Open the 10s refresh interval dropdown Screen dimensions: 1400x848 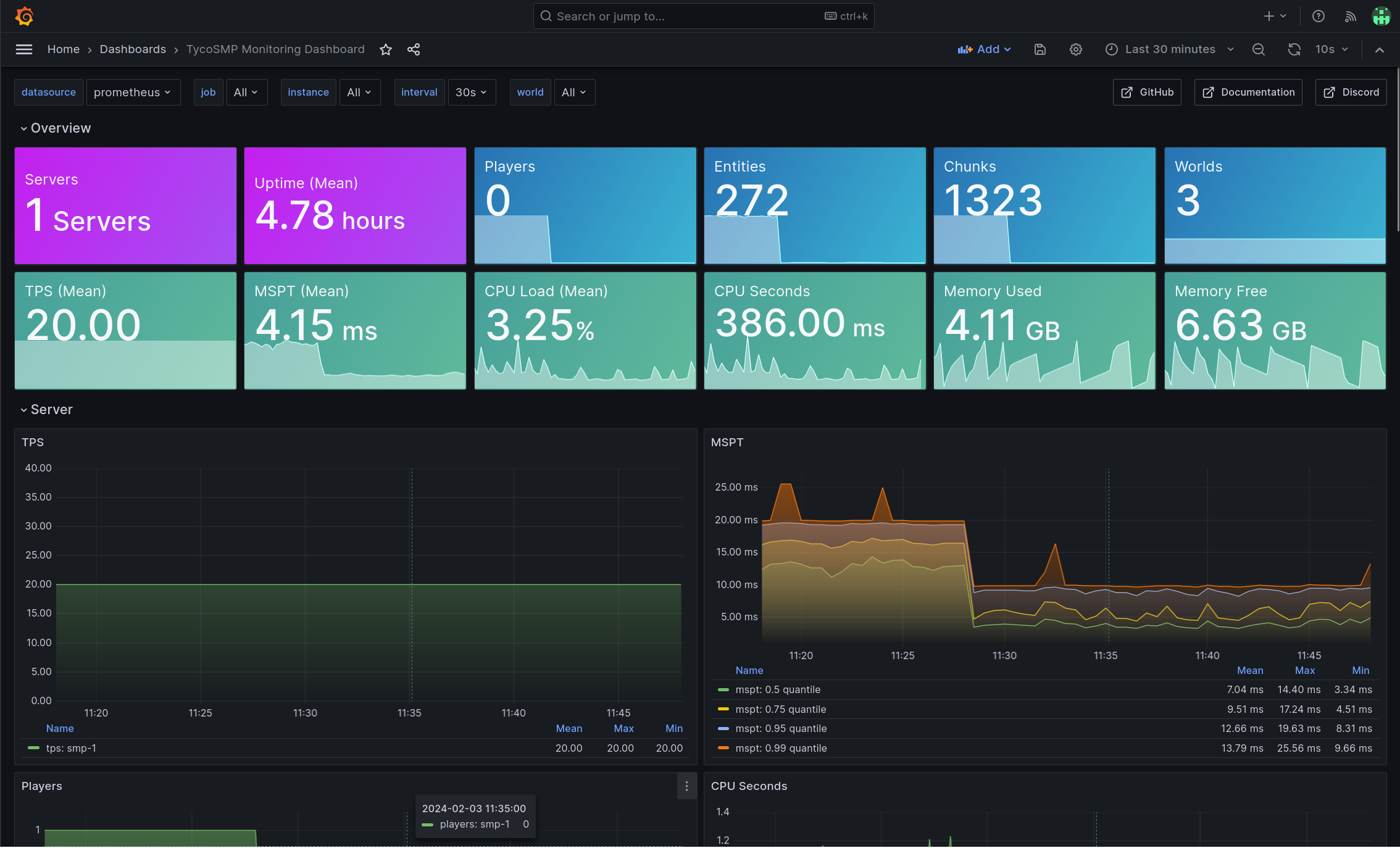(1331, 49)
